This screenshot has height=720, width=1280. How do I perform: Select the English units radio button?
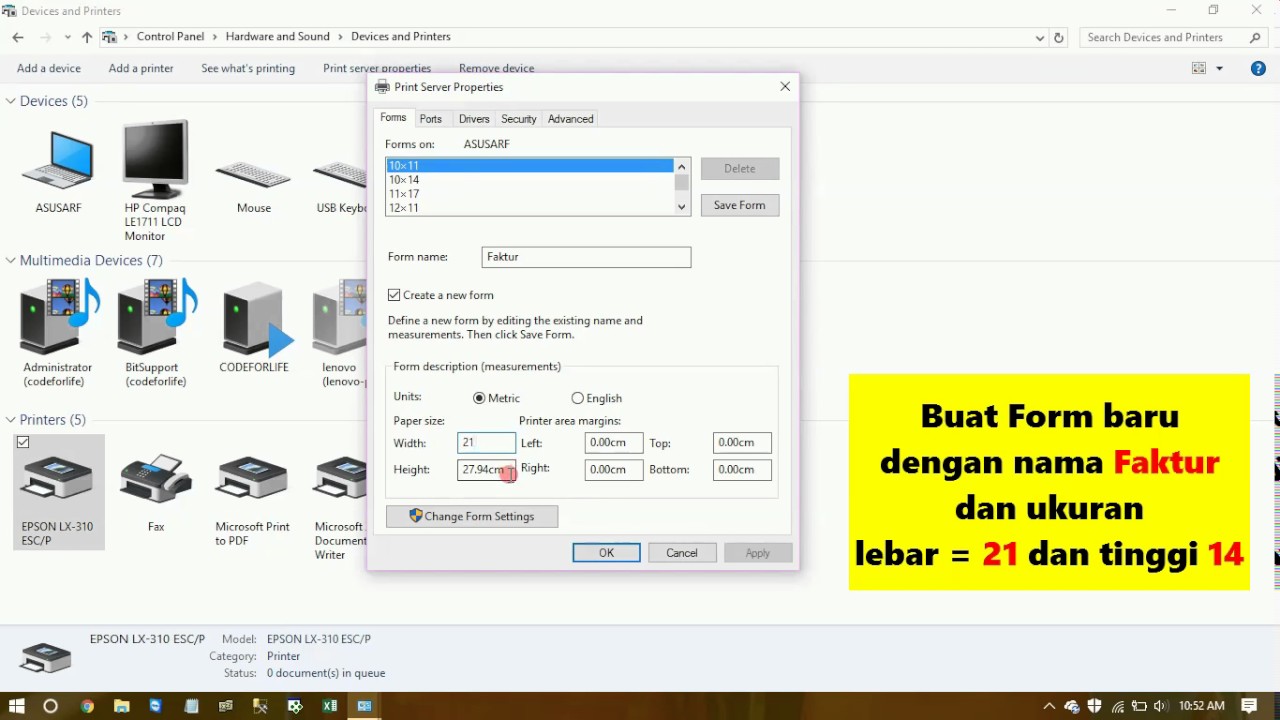577,398
